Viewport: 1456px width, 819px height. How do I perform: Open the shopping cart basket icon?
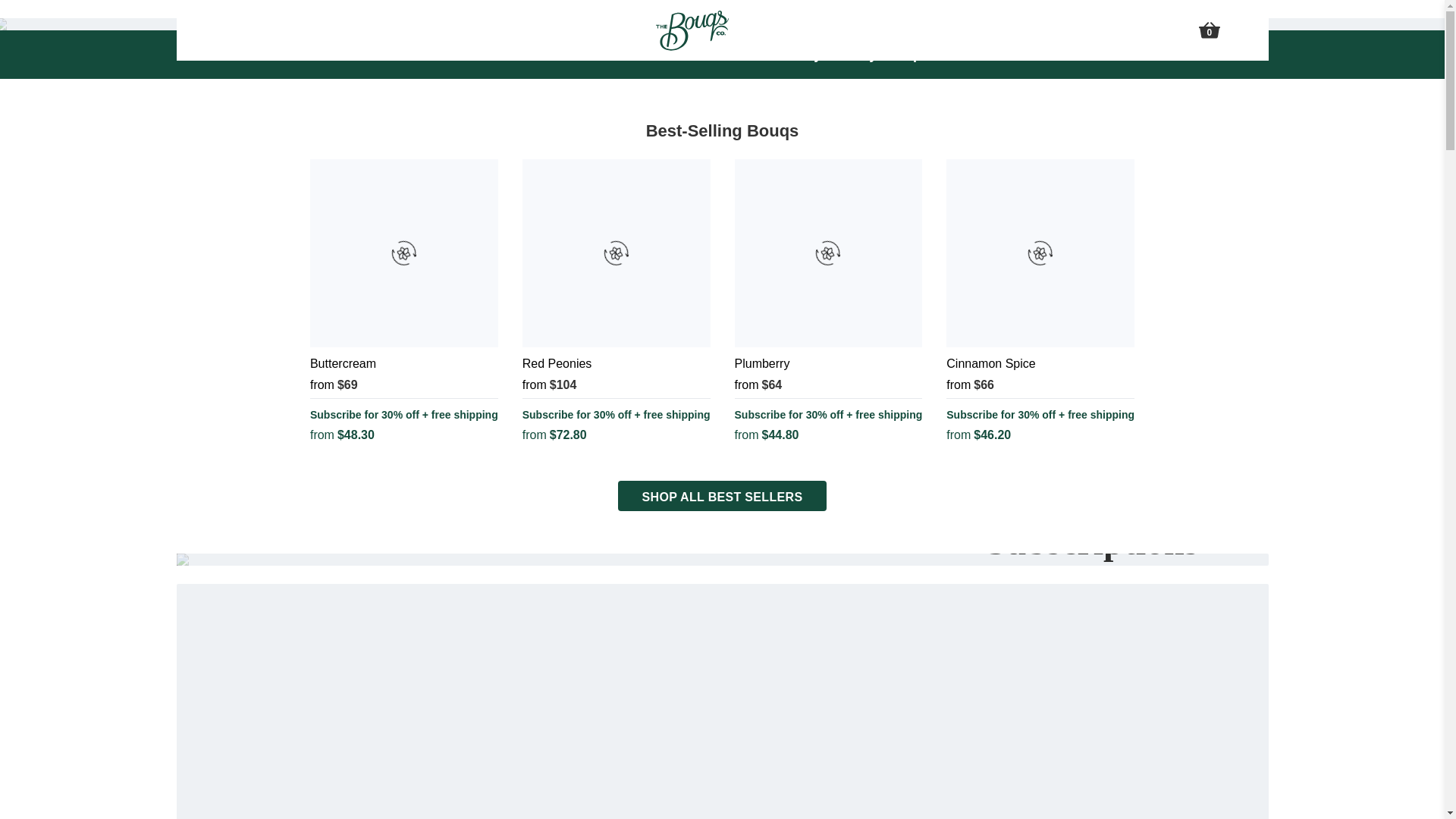tap(1209, 30)
